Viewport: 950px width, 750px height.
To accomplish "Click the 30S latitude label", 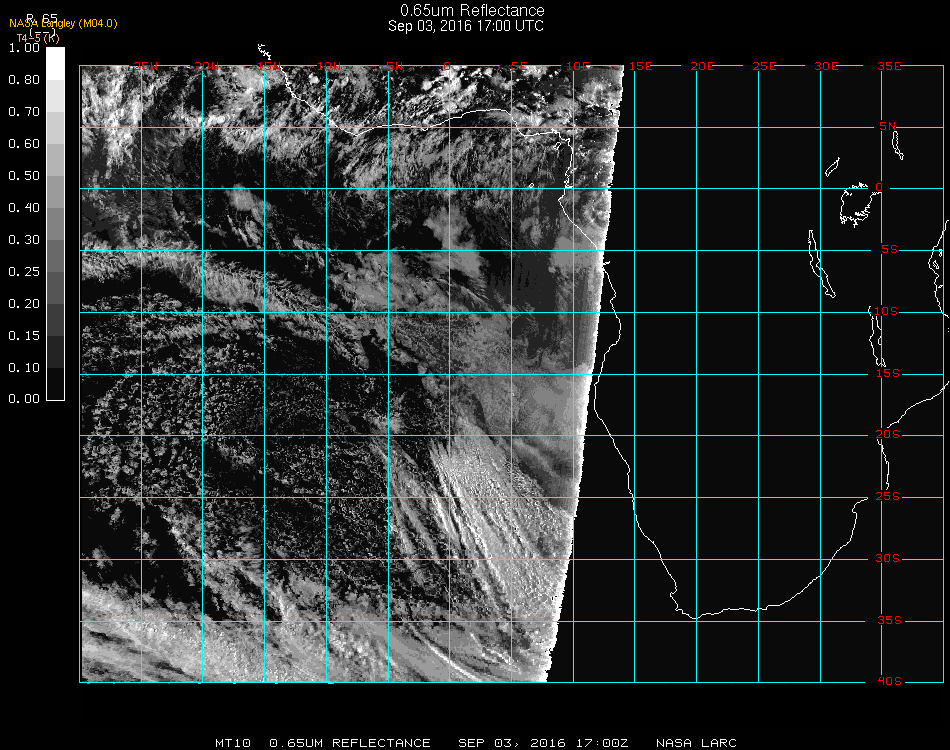I will [888, 558].
